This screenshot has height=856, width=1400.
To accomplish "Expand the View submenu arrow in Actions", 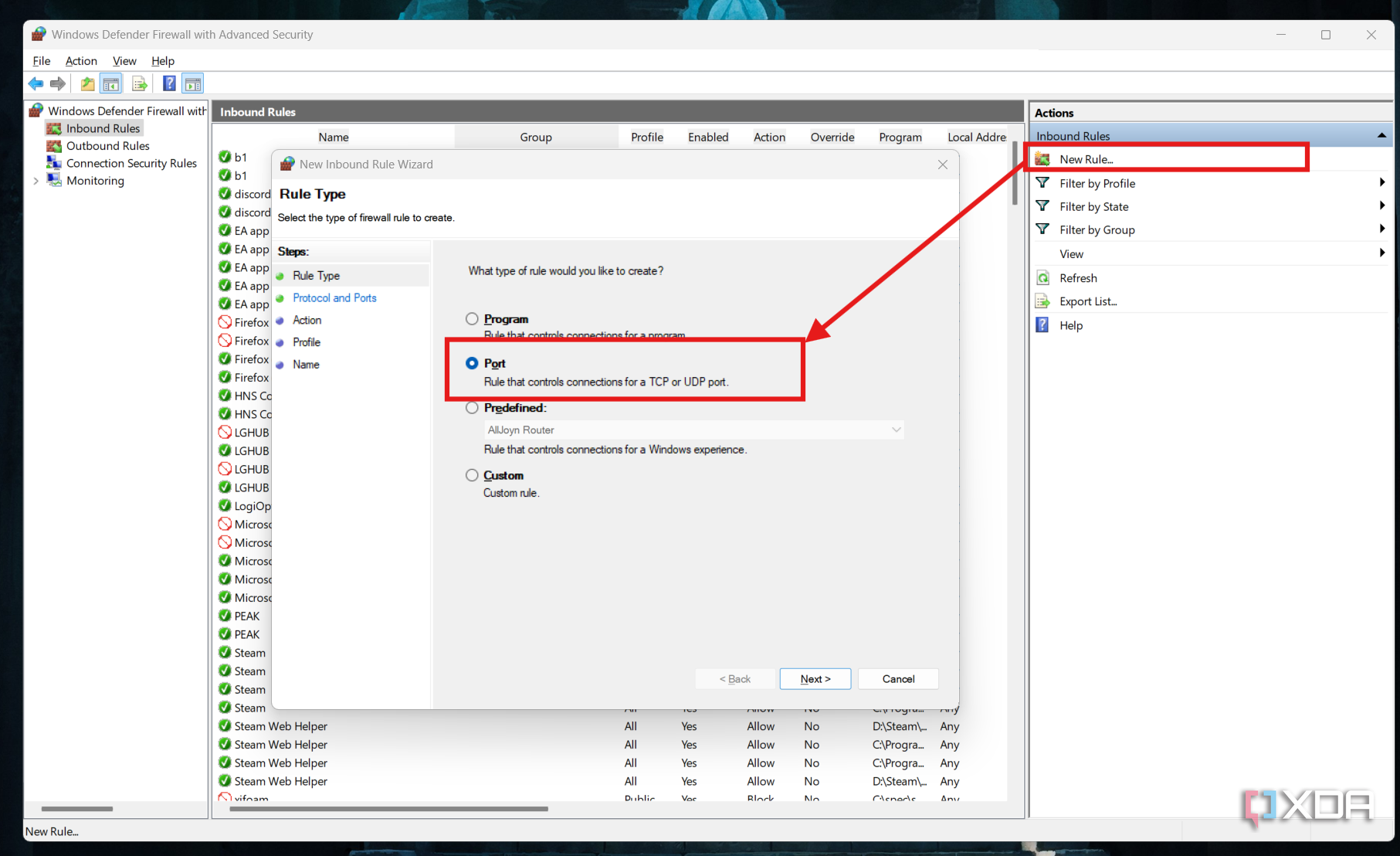I will 1381,253.
